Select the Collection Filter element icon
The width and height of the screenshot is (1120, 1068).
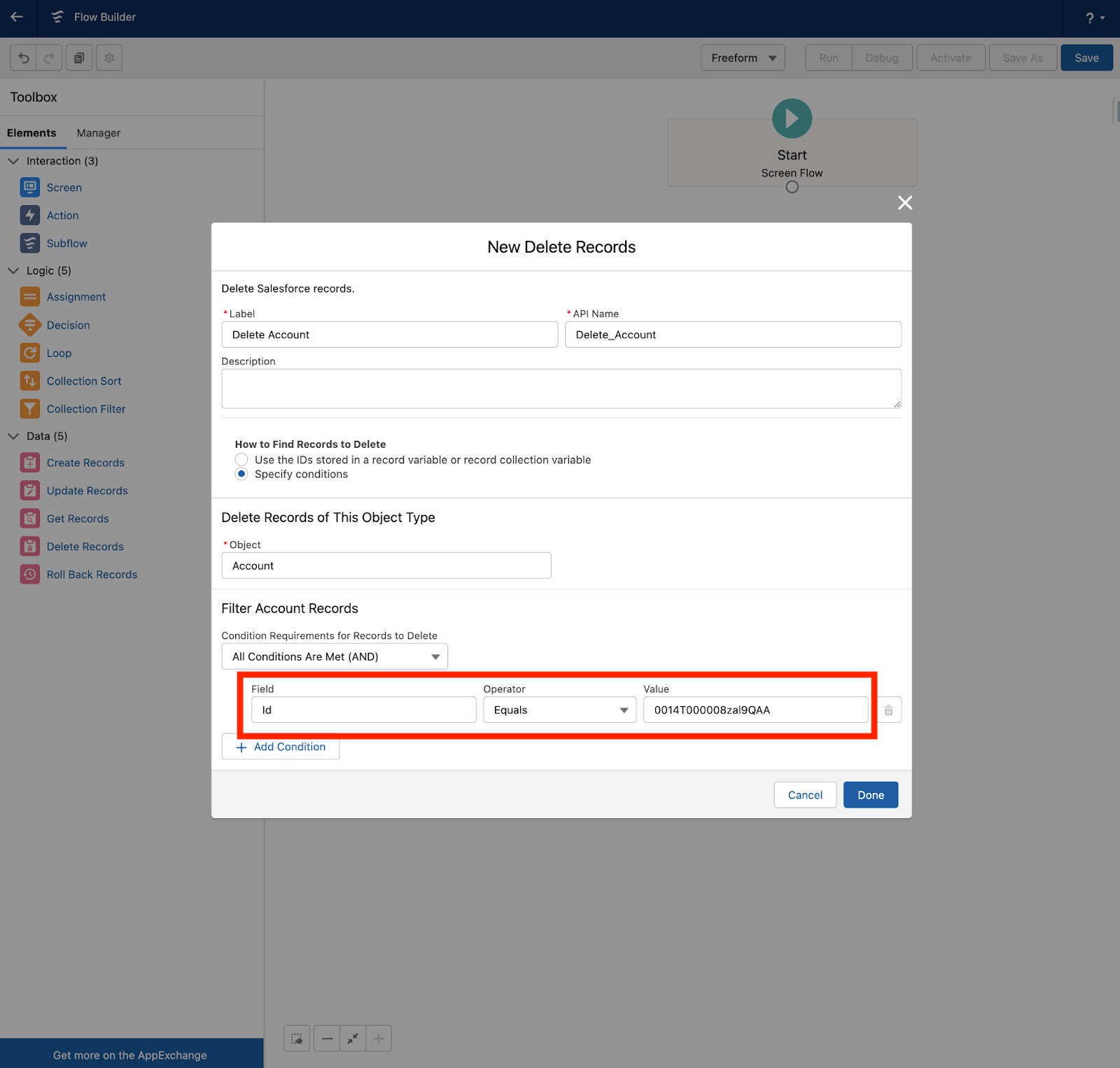tap(30, 408)
